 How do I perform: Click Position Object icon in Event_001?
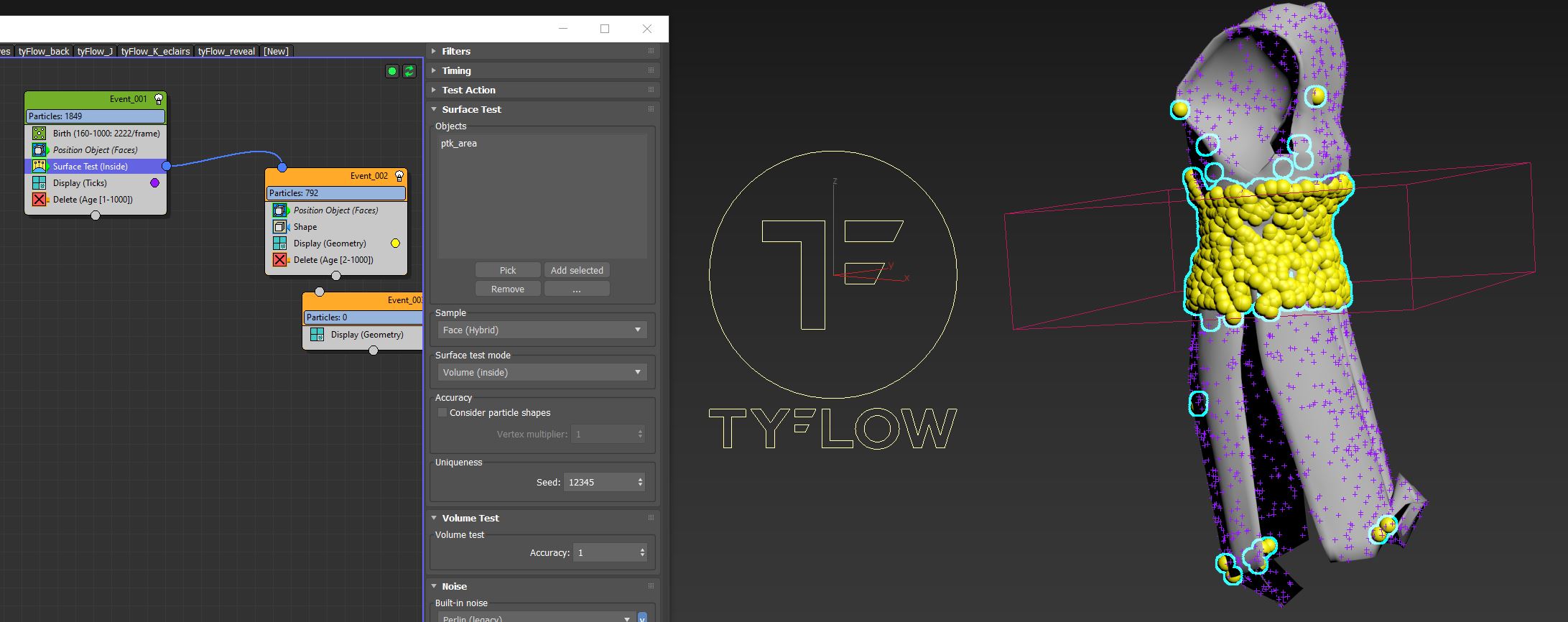coord(40,149)
